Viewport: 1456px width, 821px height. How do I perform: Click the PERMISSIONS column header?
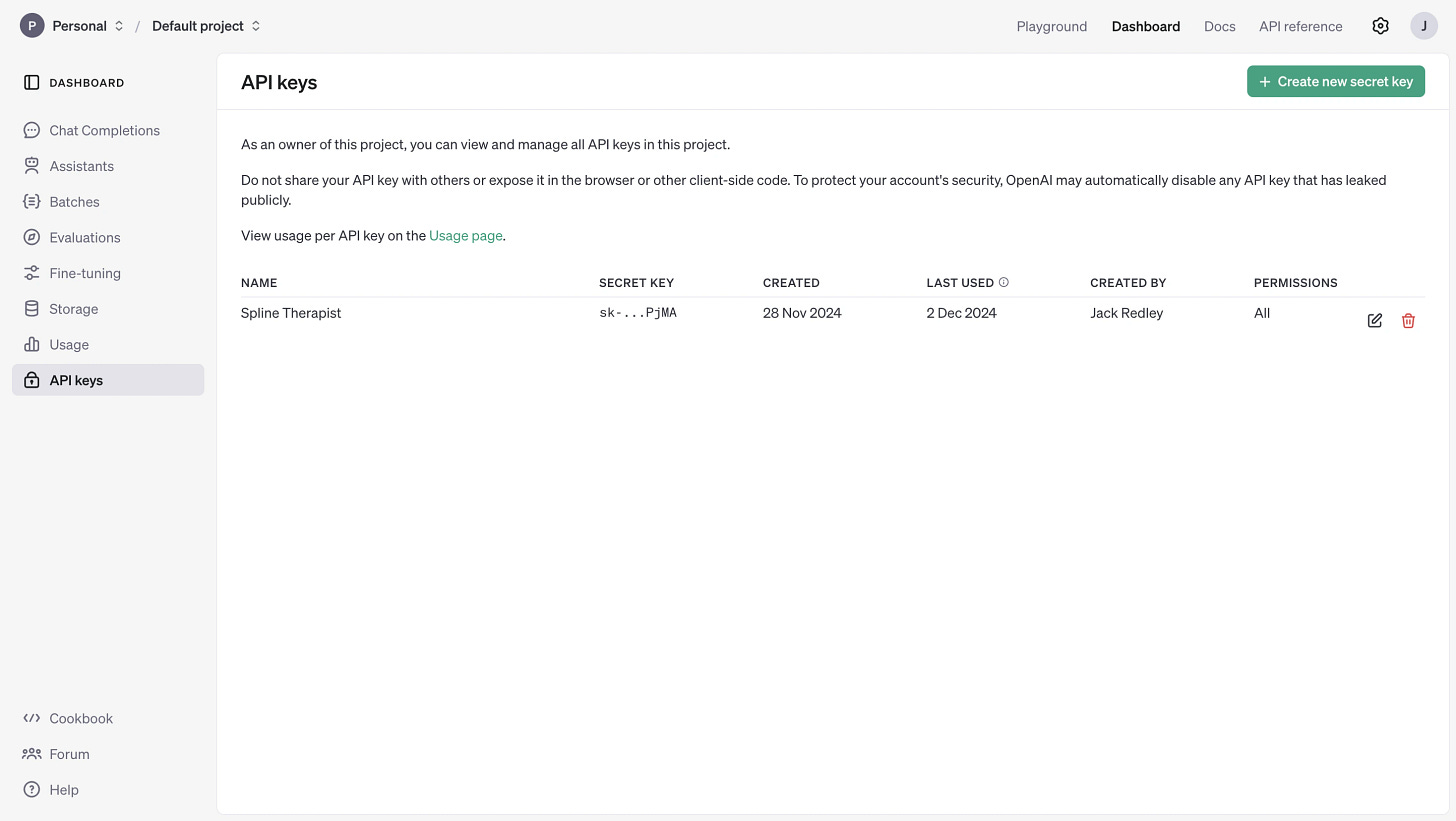(x=1296, y=283)
